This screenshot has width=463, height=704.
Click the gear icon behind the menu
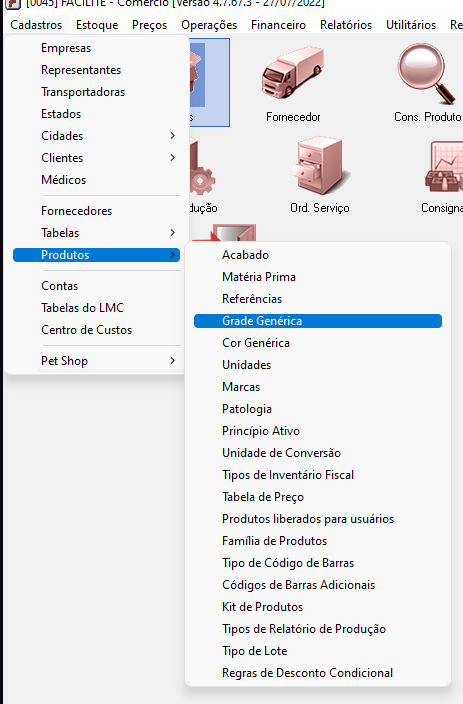pos(202,180)
